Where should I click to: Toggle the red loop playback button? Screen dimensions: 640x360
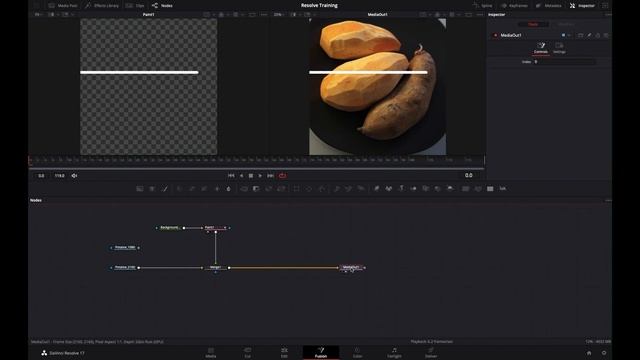(x=282, y=176)
